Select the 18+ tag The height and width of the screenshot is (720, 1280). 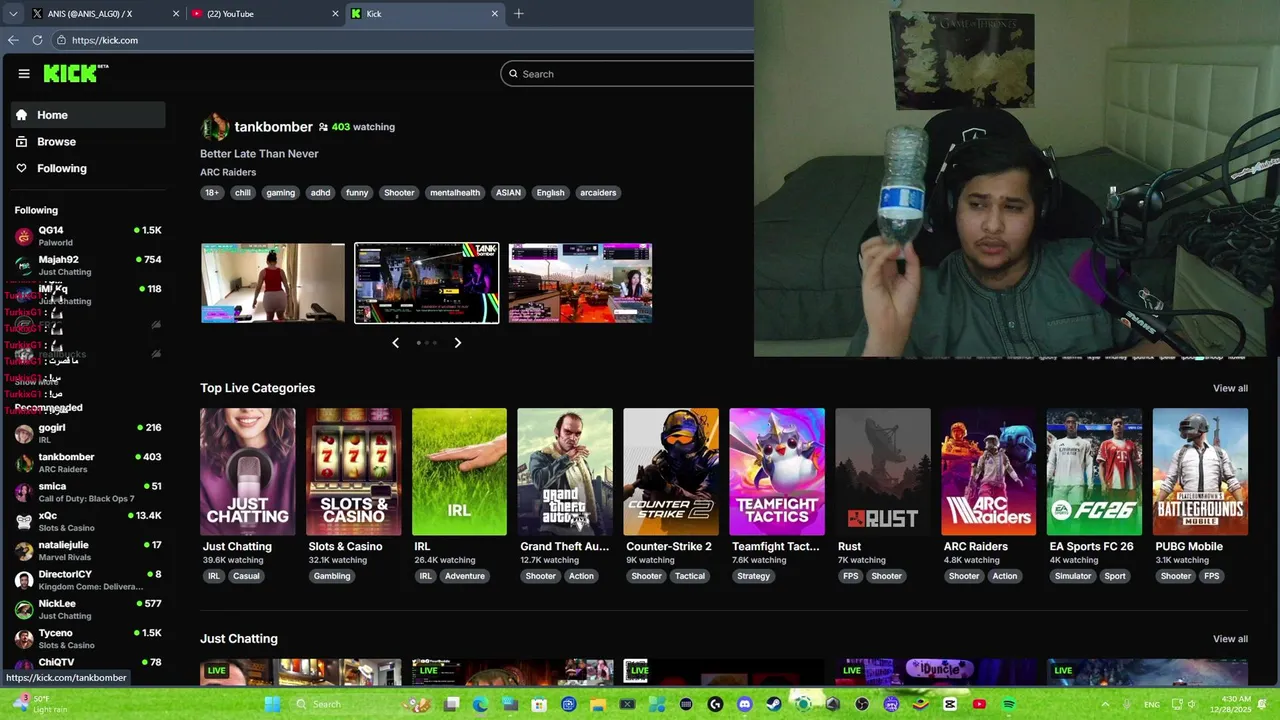coord(212,193)
